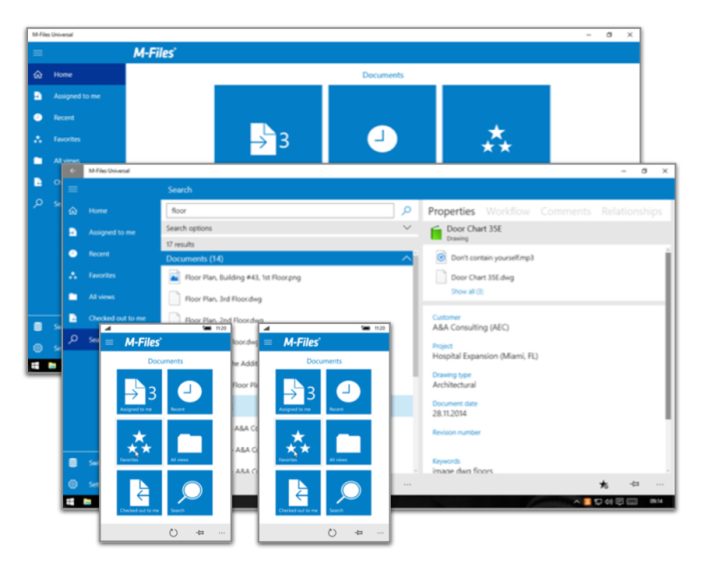Viewport: 701px width, 570px height.
Task: Open Favorites in the back window sidebar
Action: (77, 139)
